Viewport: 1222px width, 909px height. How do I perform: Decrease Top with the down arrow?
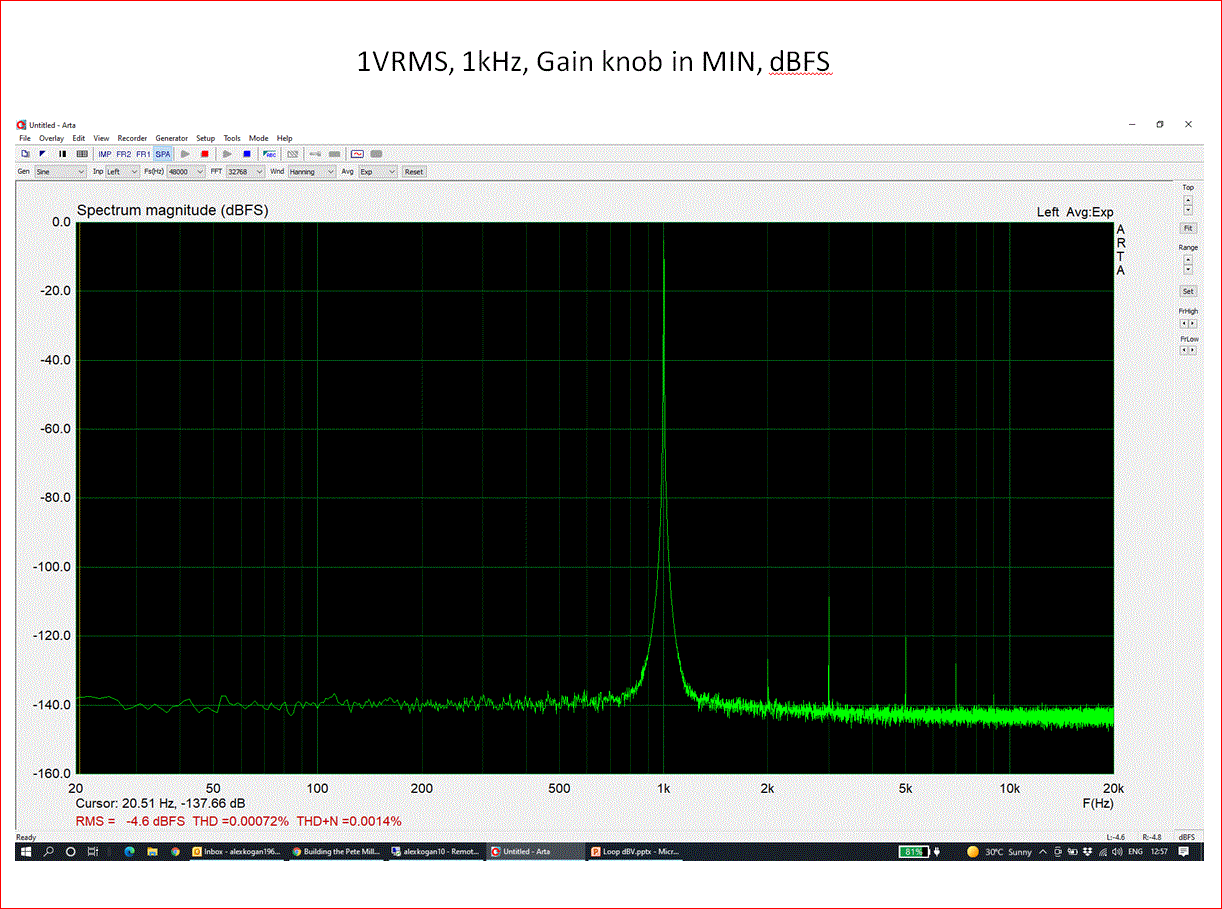click(1188, 210)
